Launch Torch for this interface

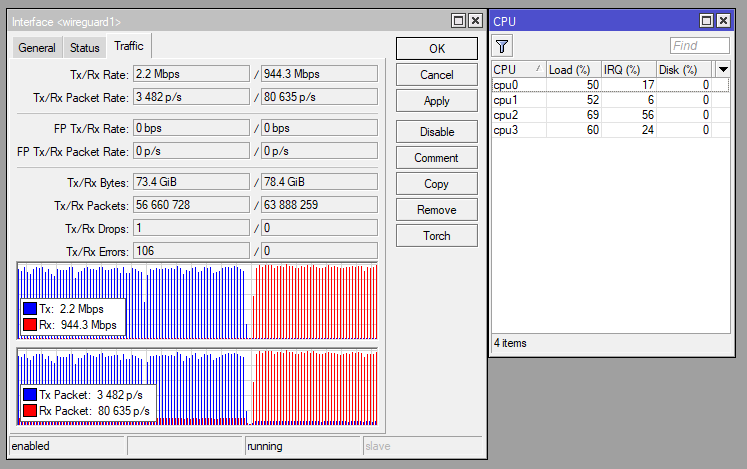pyautogui.click(x=437, y=235)
